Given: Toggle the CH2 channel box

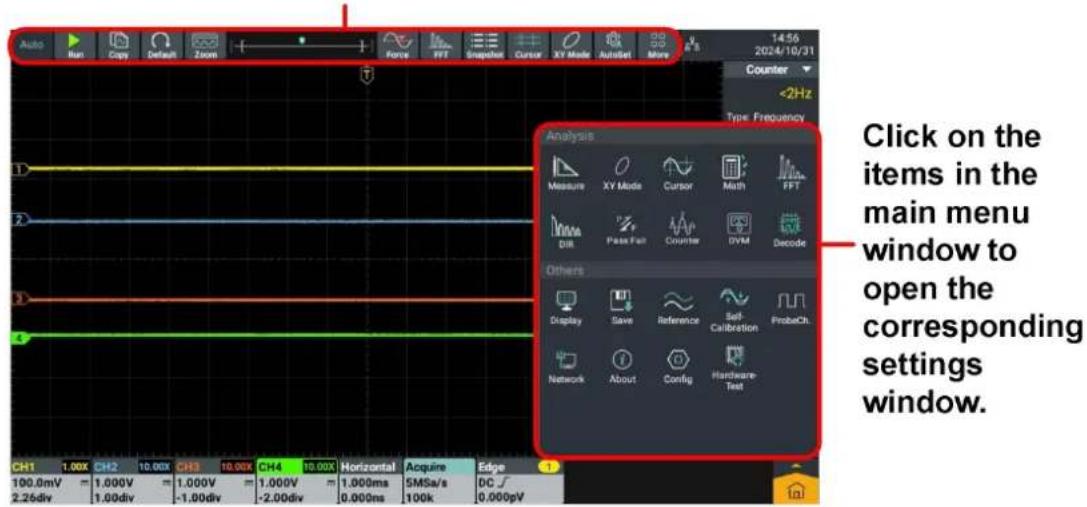Looking at the screenshot, I should (130, 483).
